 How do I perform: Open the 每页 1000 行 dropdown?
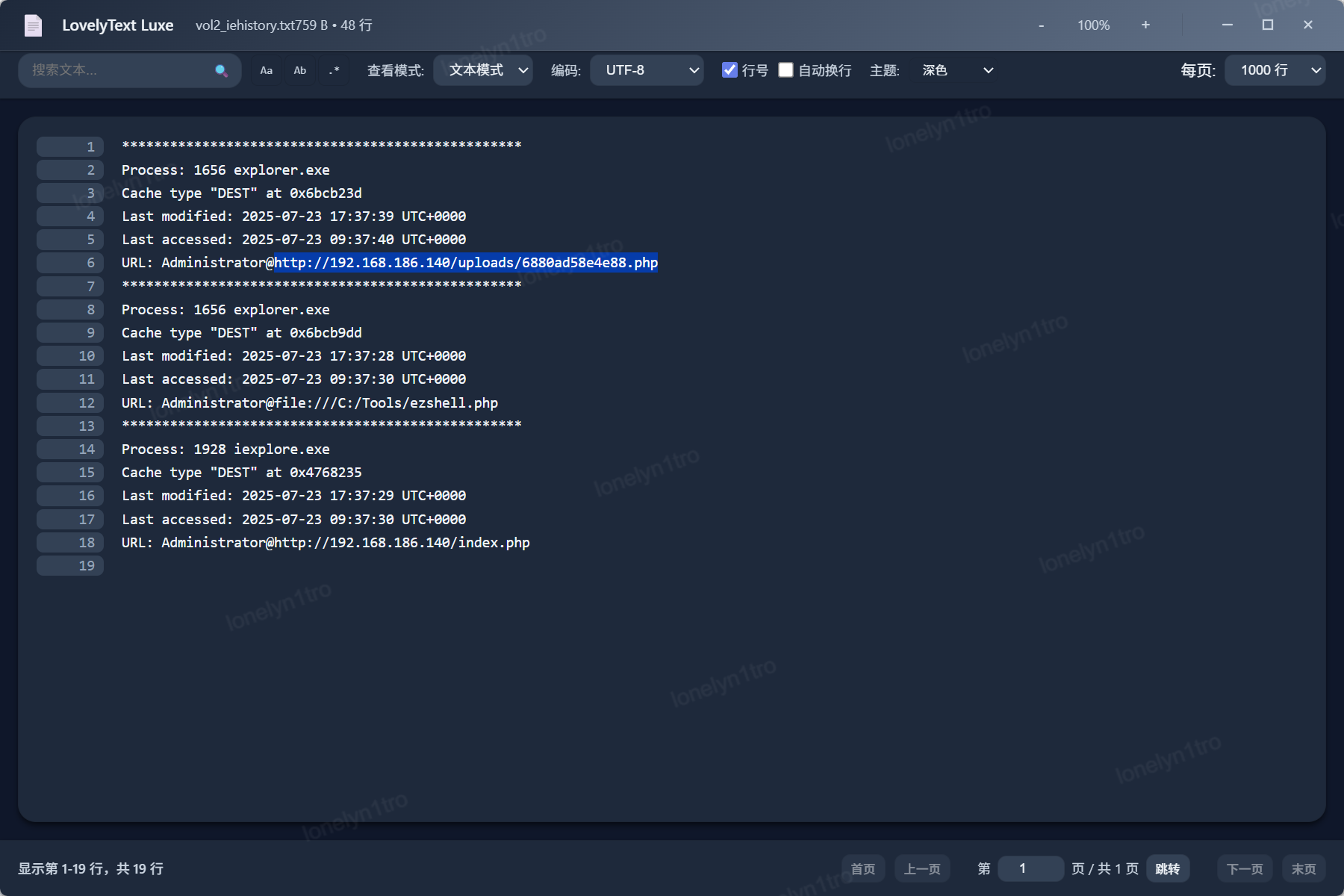pos(1275,70)
